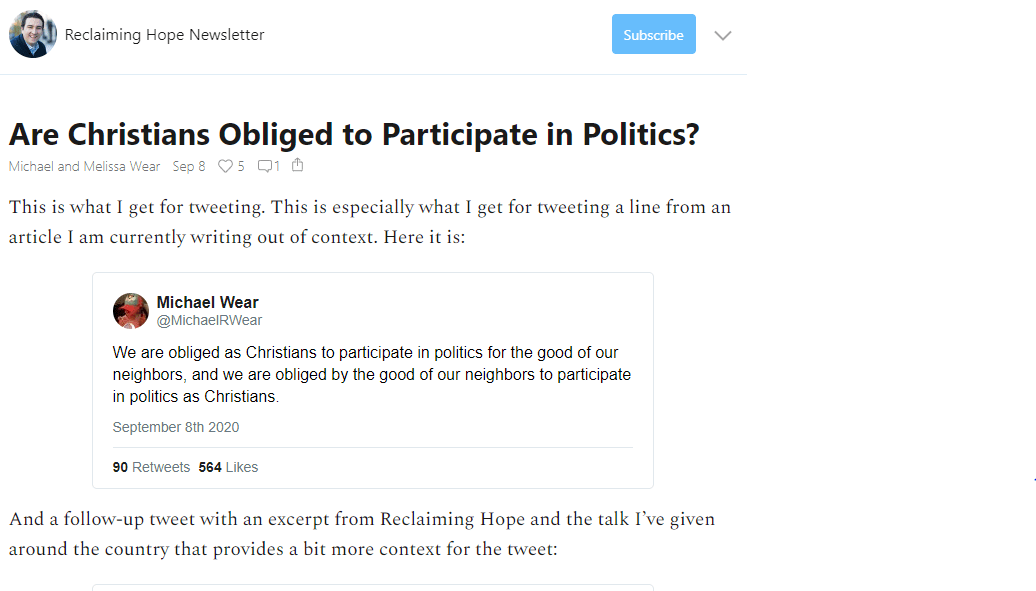Screen dimensions: 1036x591
Task: Click the article's comment count number
Action: pos(276,166)
